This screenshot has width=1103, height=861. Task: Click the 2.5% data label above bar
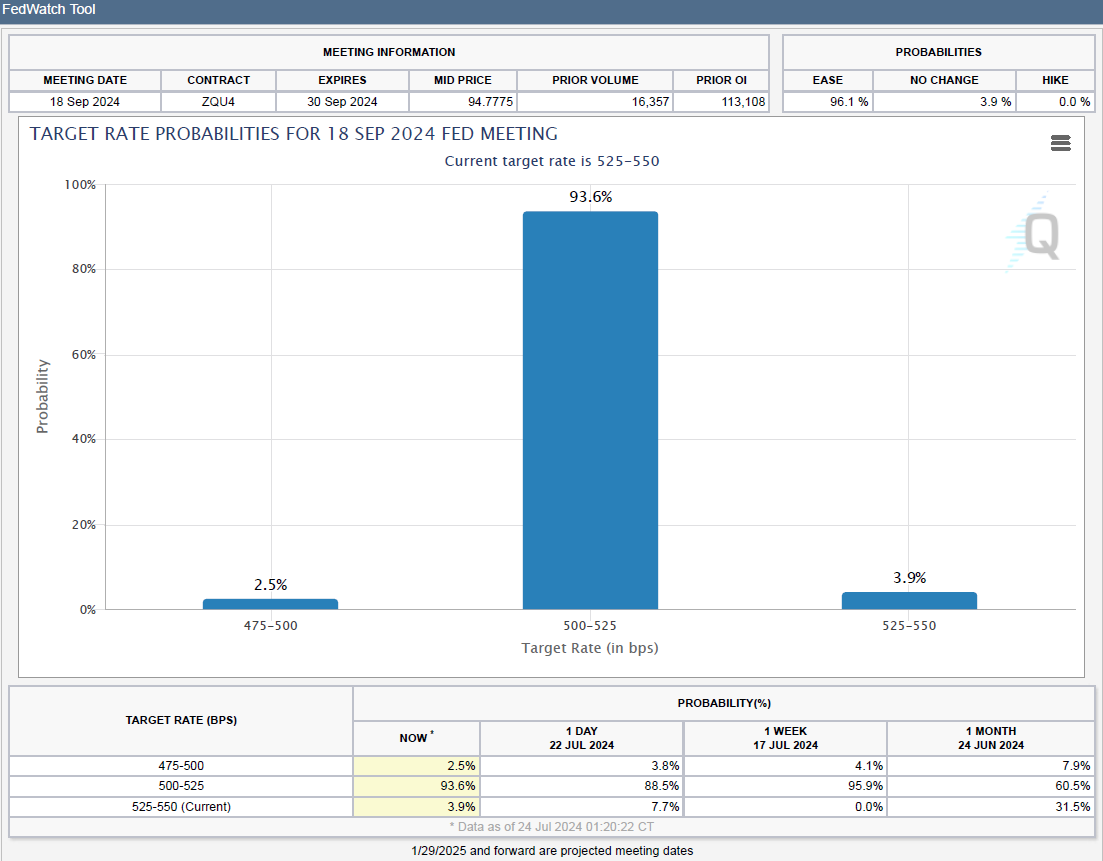coord(270,585)
